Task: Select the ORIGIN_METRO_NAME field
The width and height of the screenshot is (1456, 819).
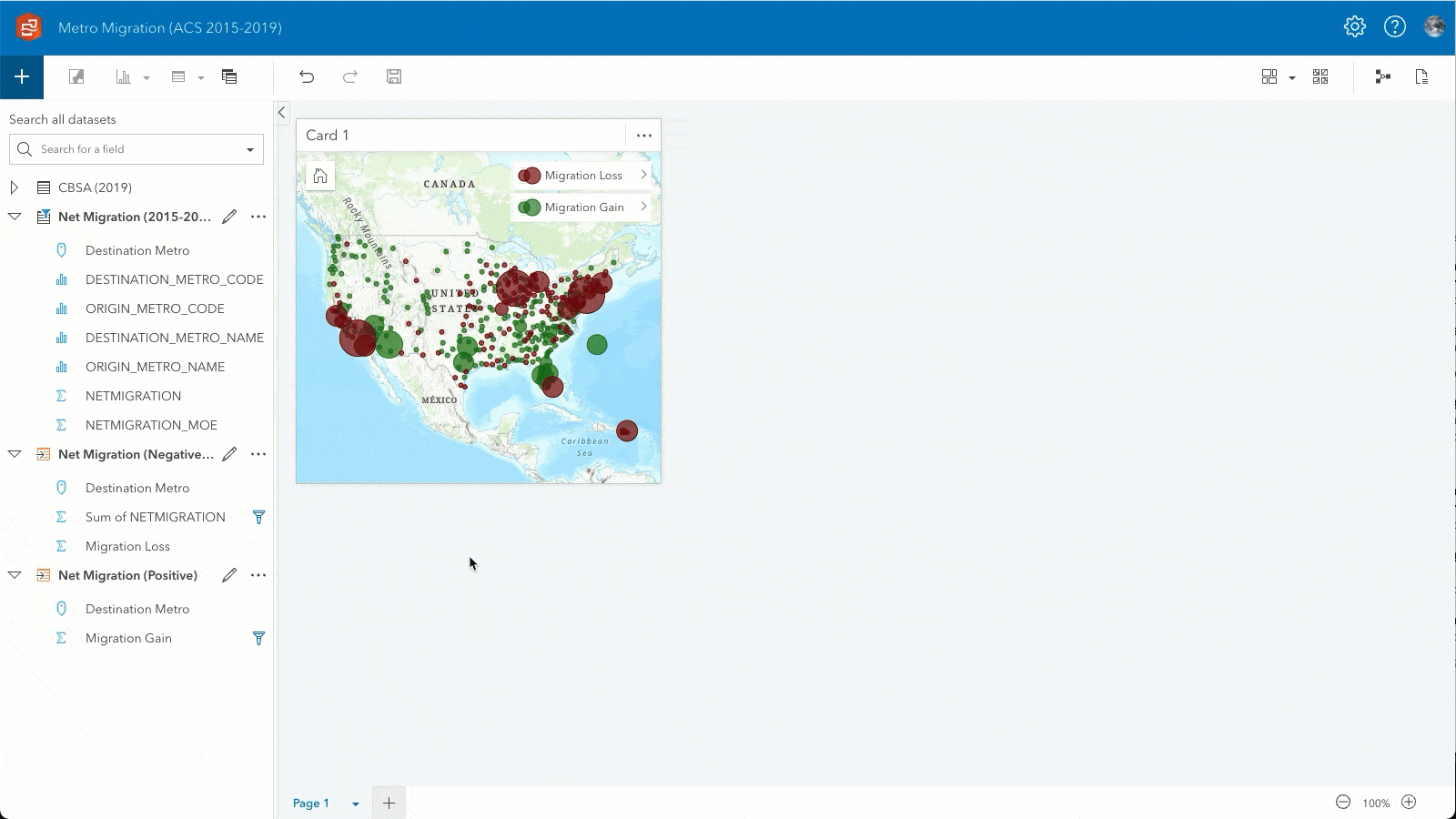Action: tap(155, 367)
